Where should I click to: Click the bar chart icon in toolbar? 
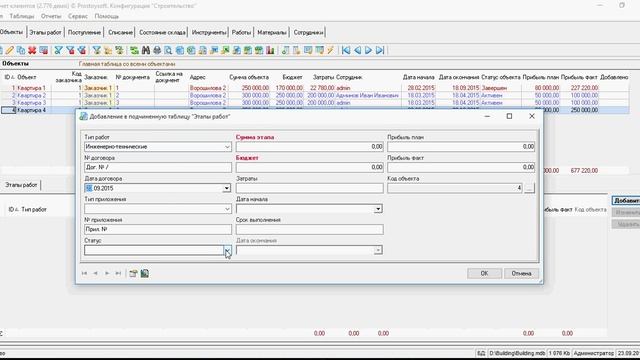point(270,50)
